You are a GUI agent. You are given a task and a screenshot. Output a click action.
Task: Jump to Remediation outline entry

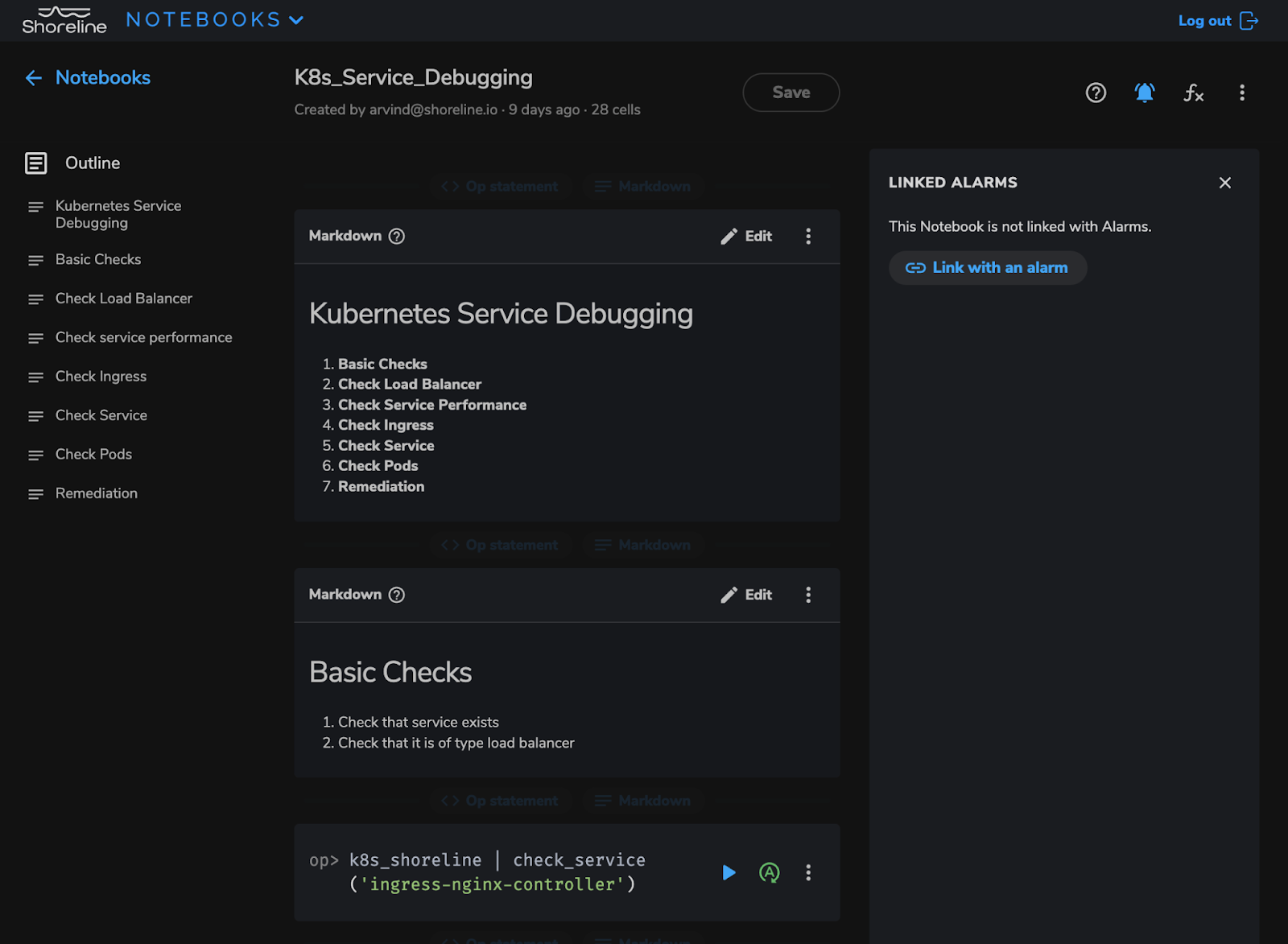point(97,493)
